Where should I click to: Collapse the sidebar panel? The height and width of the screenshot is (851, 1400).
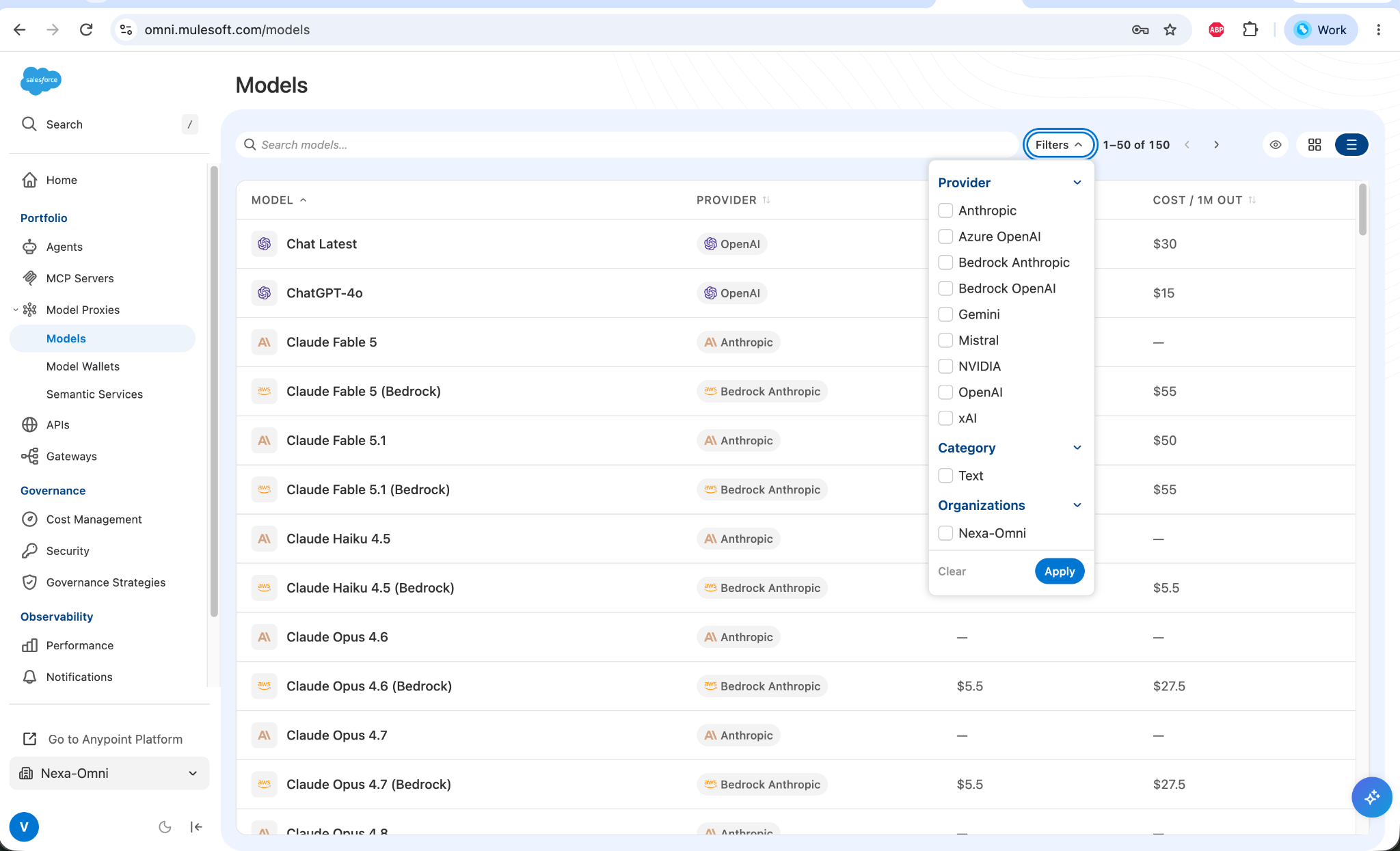click(196, 827)
